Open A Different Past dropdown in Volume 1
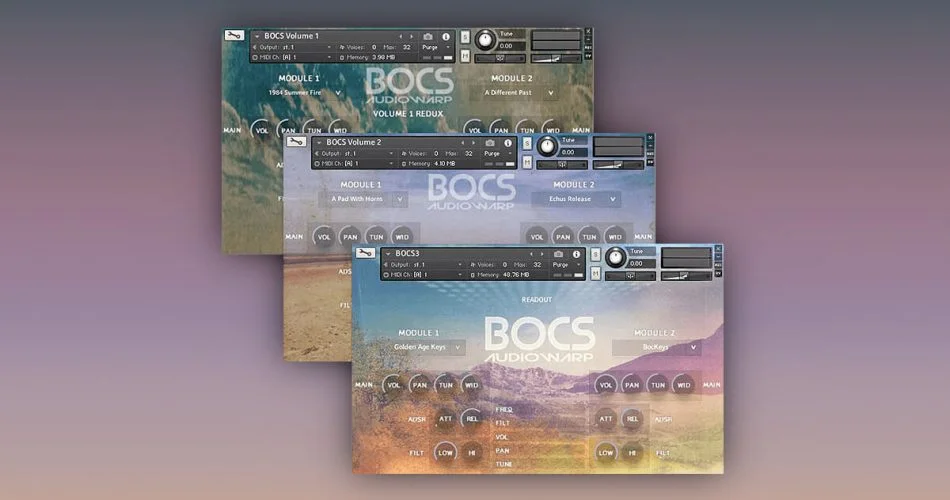Image resolution: width=950 pixels, height=500 pixels. (x=515, y=93)
